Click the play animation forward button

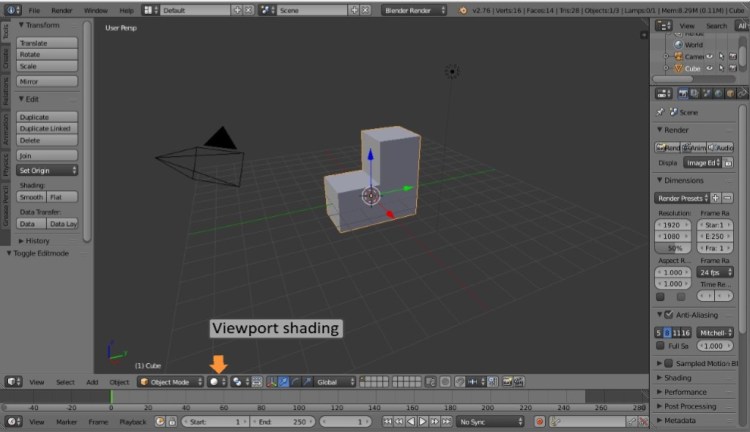423,421
